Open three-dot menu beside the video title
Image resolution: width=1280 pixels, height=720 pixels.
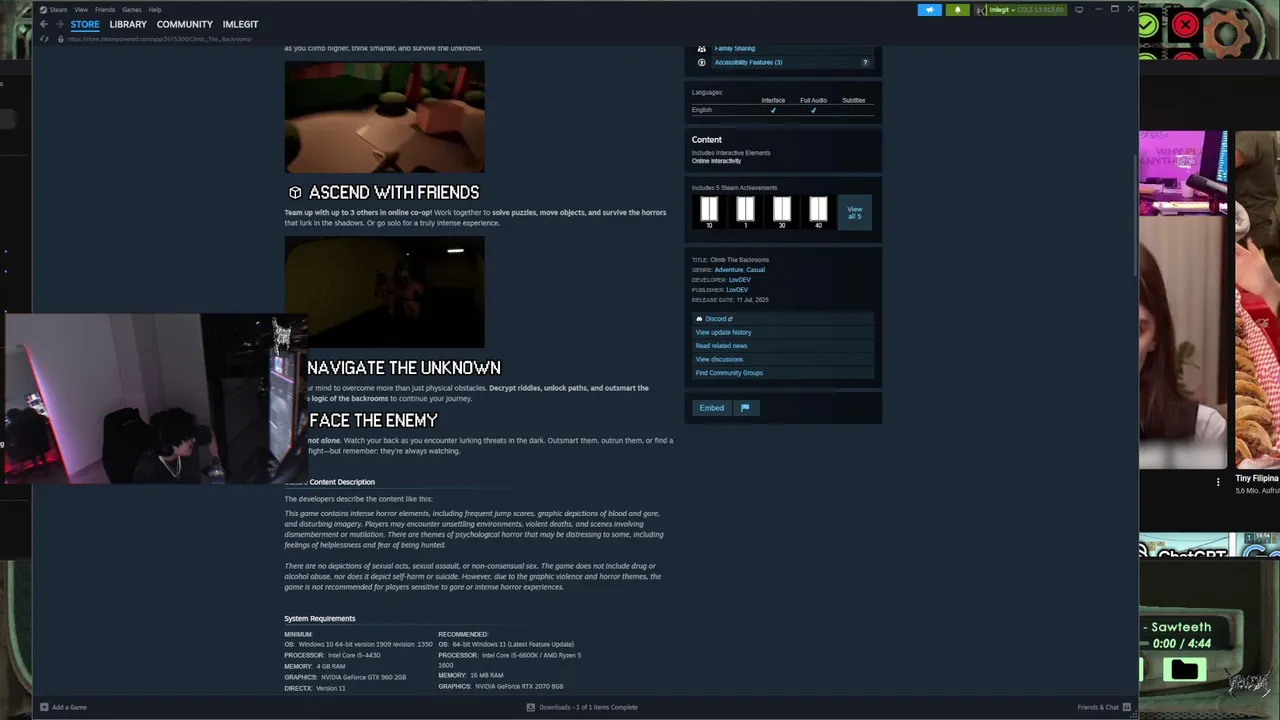pyautogui.click(x=1218, y=482)
